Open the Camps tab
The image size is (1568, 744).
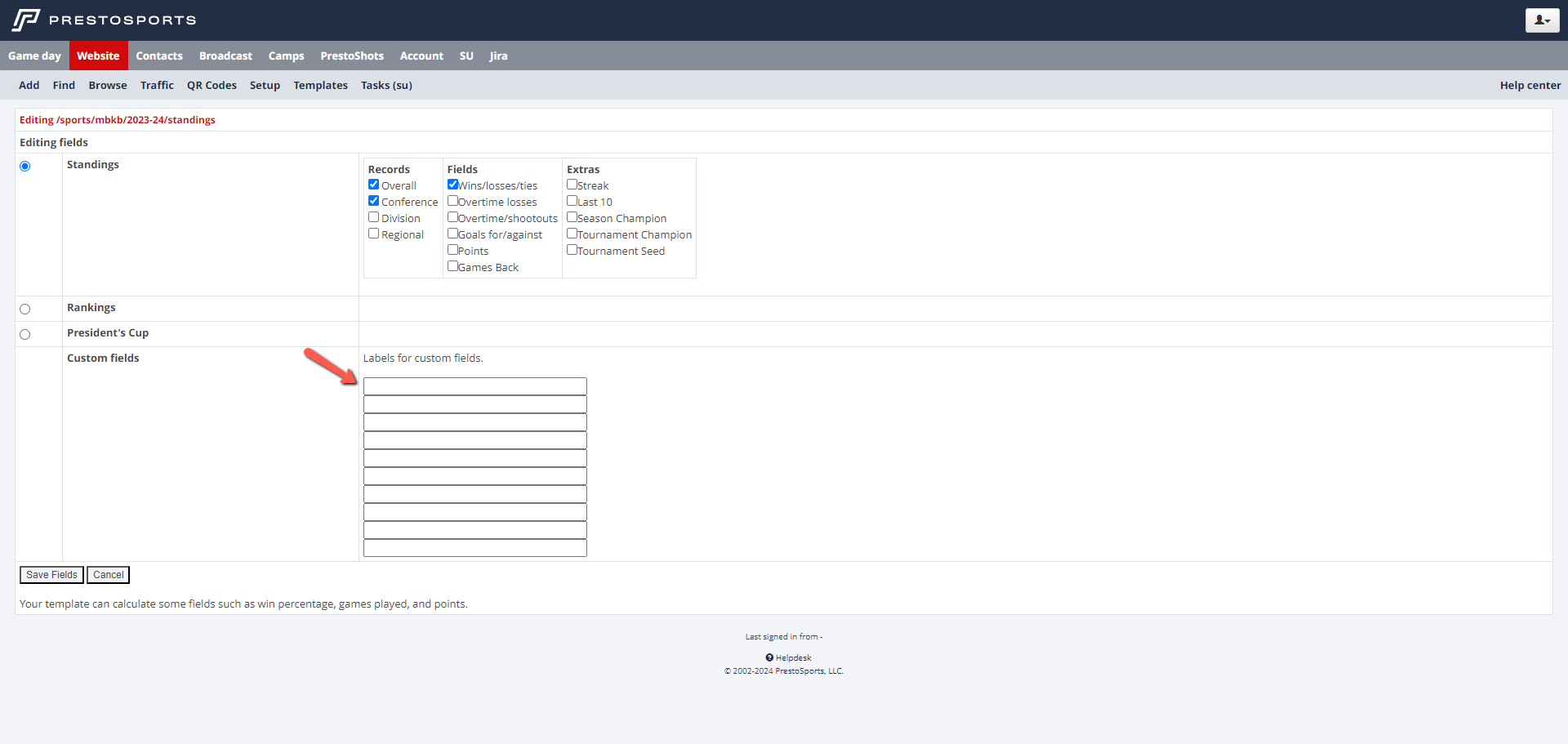pos(286,56)
